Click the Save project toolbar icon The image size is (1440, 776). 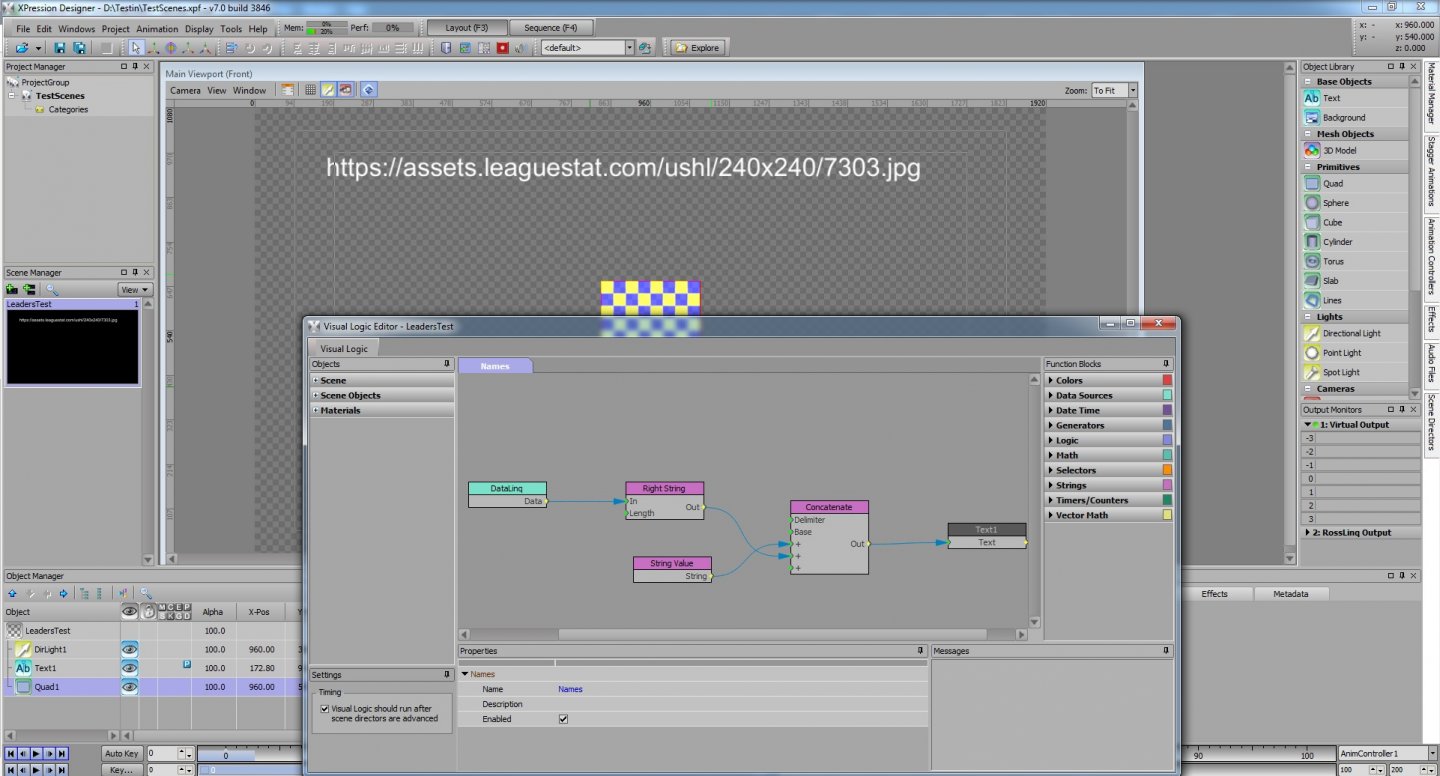(60, 47)
